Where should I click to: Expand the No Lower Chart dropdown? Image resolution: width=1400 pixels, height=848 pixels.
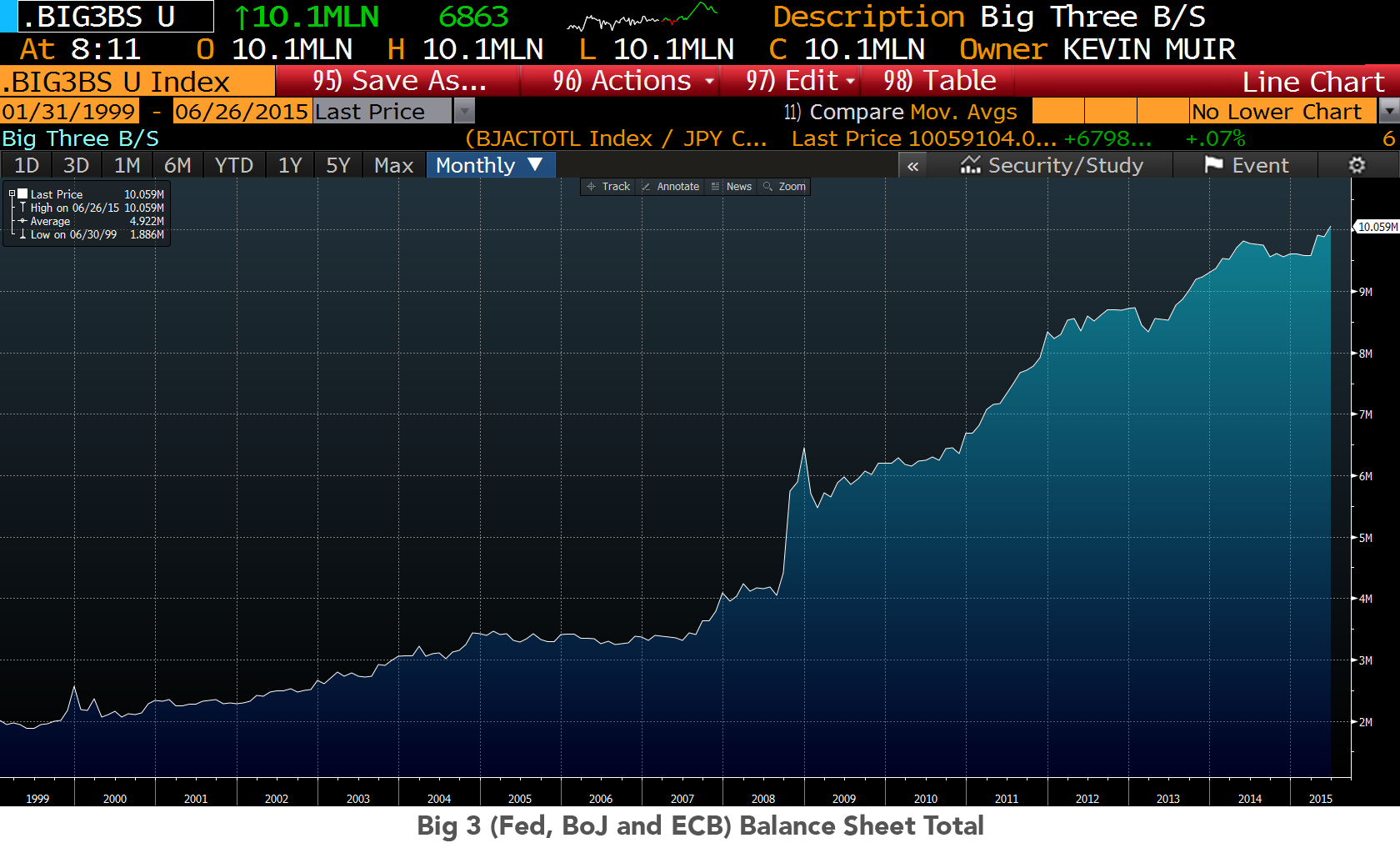pyautogui.click(x=1389, y=111)
